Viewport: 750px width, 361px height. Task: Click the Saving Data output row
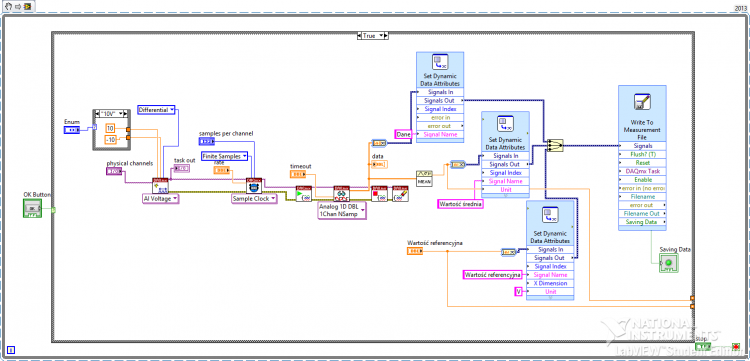[x=642, y=222]
